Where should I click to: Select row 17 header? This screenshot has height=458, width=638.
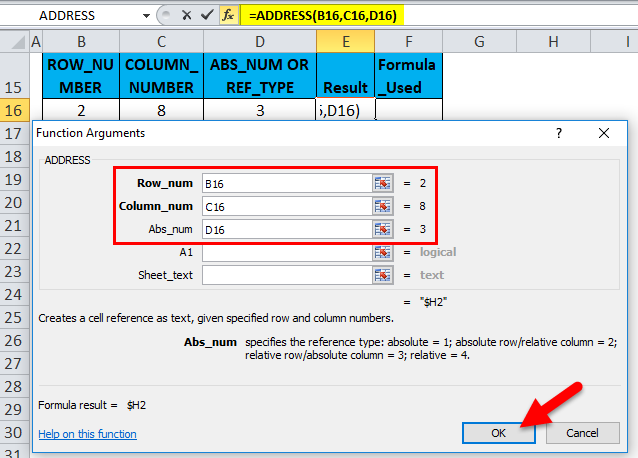[14, 133]
